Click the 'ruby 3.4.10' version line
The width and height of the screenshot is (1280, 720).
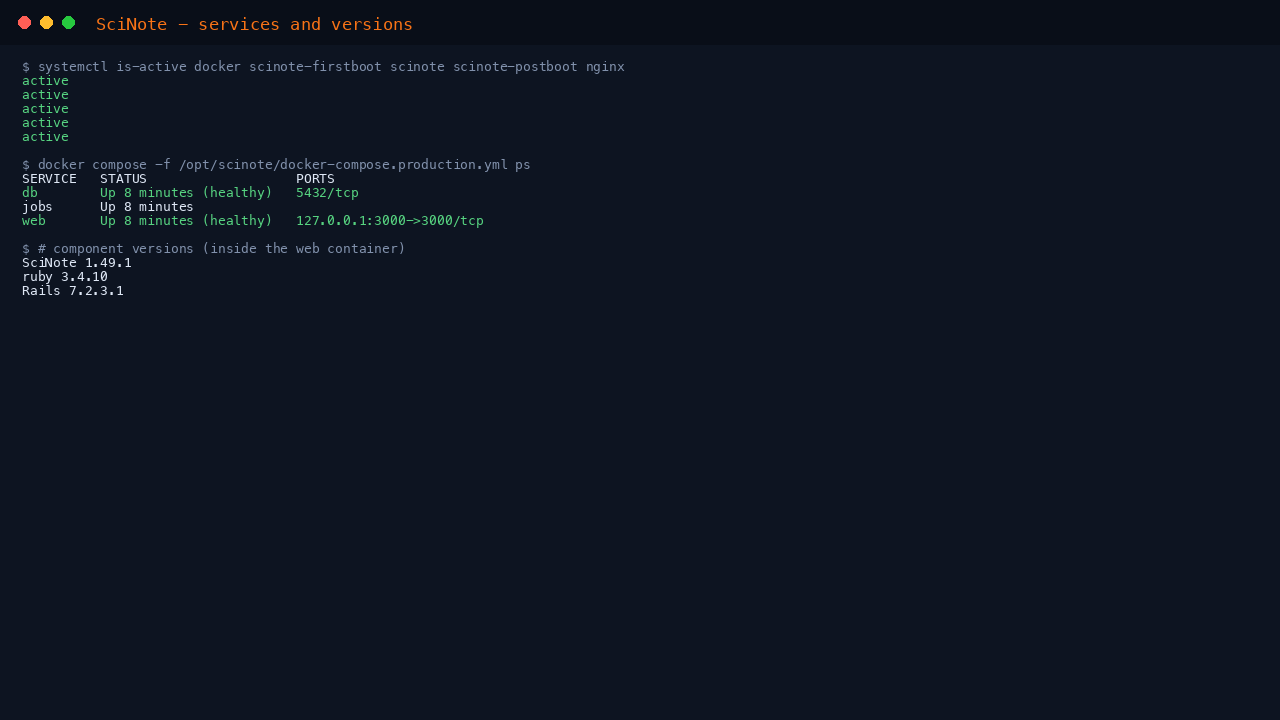tap(65, 277)
